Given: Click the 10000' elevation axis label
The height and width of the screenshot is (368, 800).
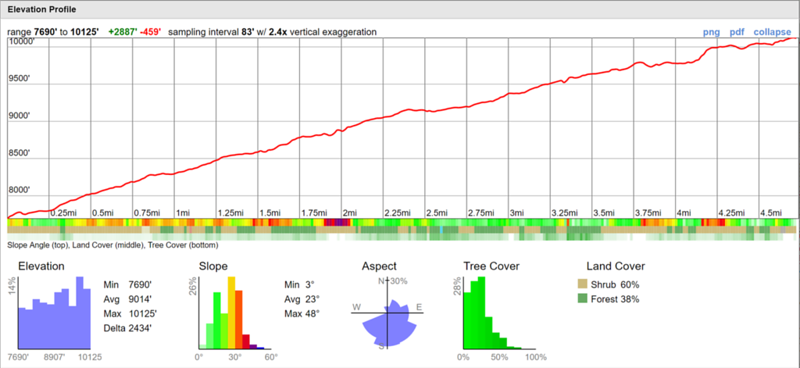Looking at the screenshot, I should tap(21, 42).
